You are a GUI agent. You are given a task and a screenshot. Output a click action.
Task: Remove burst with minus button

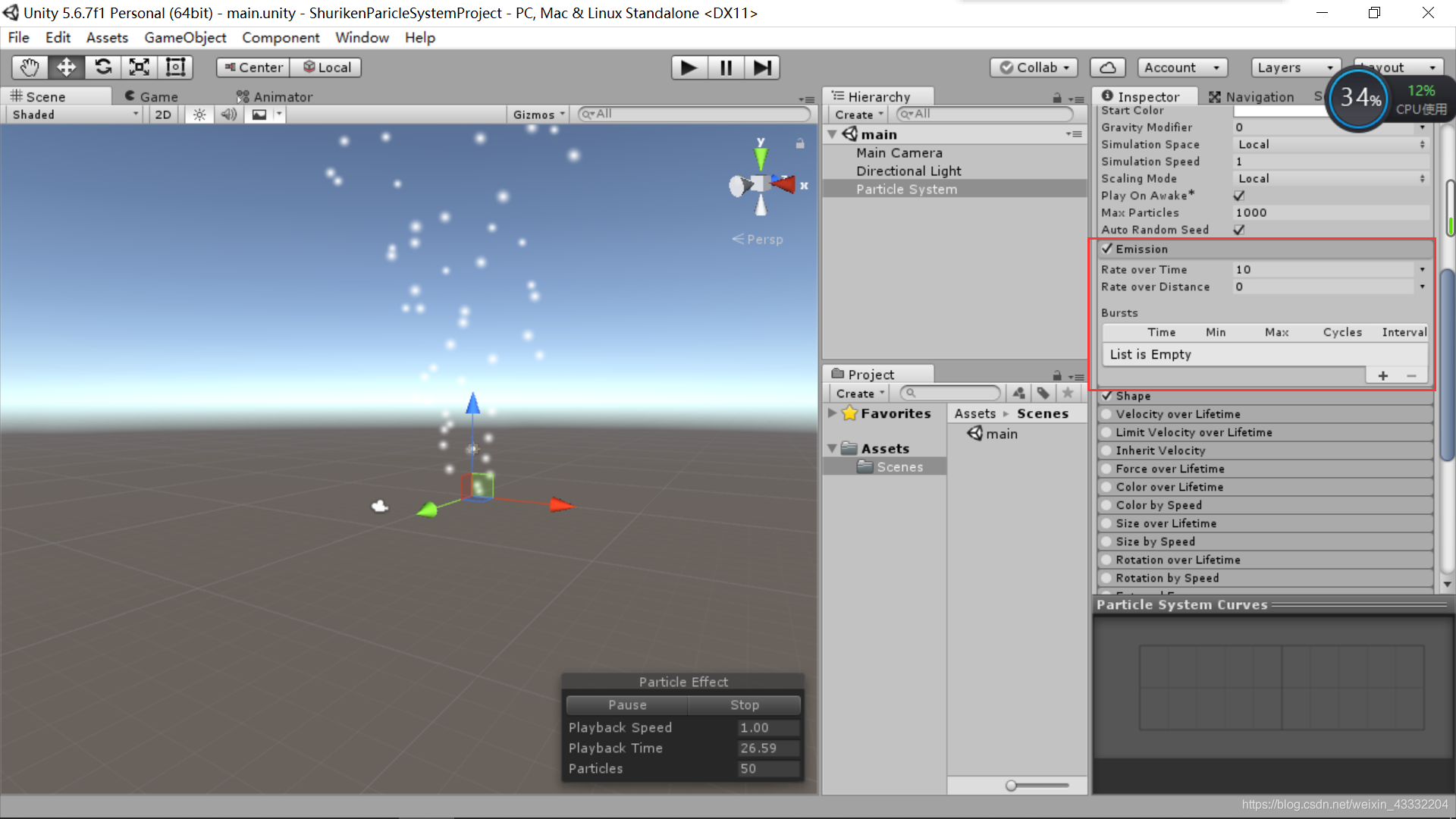click(x=1411, y=375)
